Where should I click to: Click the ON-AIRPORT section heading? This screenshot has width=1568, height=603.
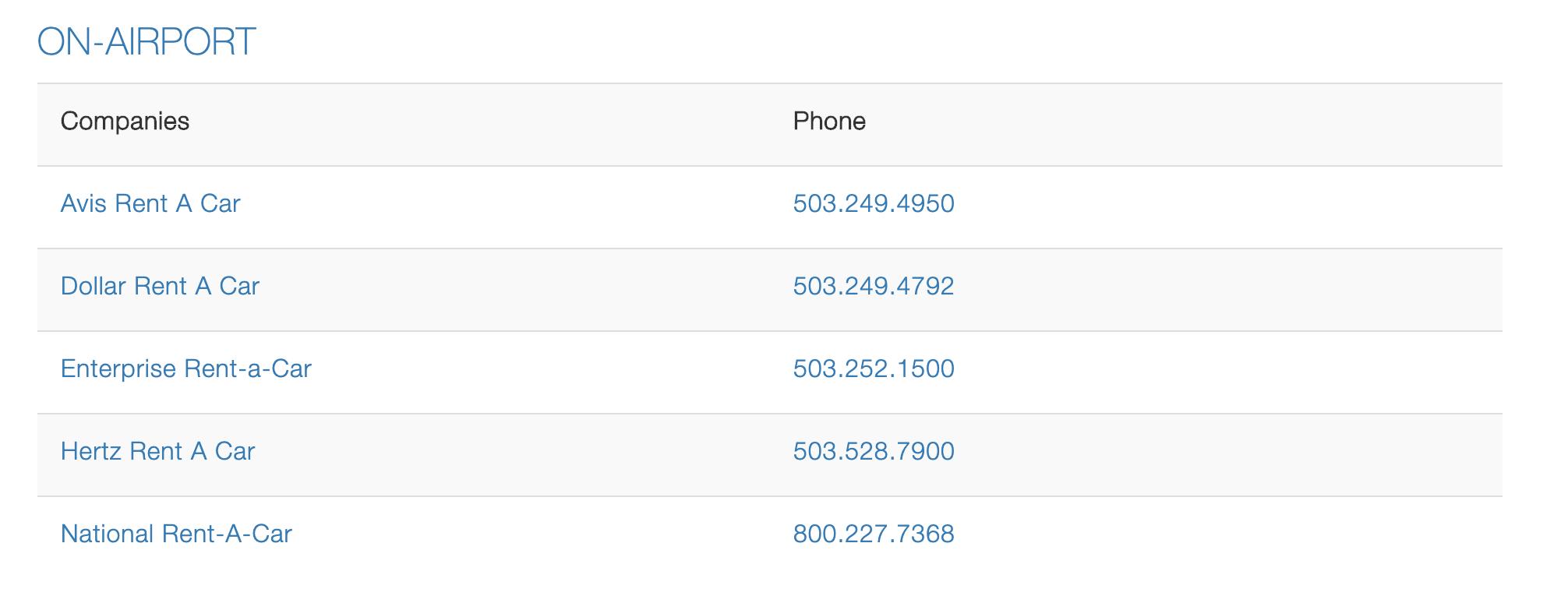click(x=147, y=42)
